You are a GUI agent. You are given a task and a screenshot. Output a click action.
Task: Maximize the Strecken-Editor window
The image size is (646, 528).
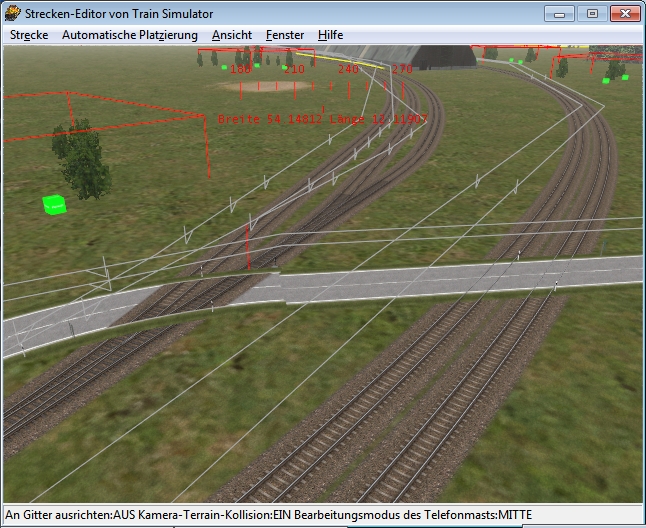point(592,13)
